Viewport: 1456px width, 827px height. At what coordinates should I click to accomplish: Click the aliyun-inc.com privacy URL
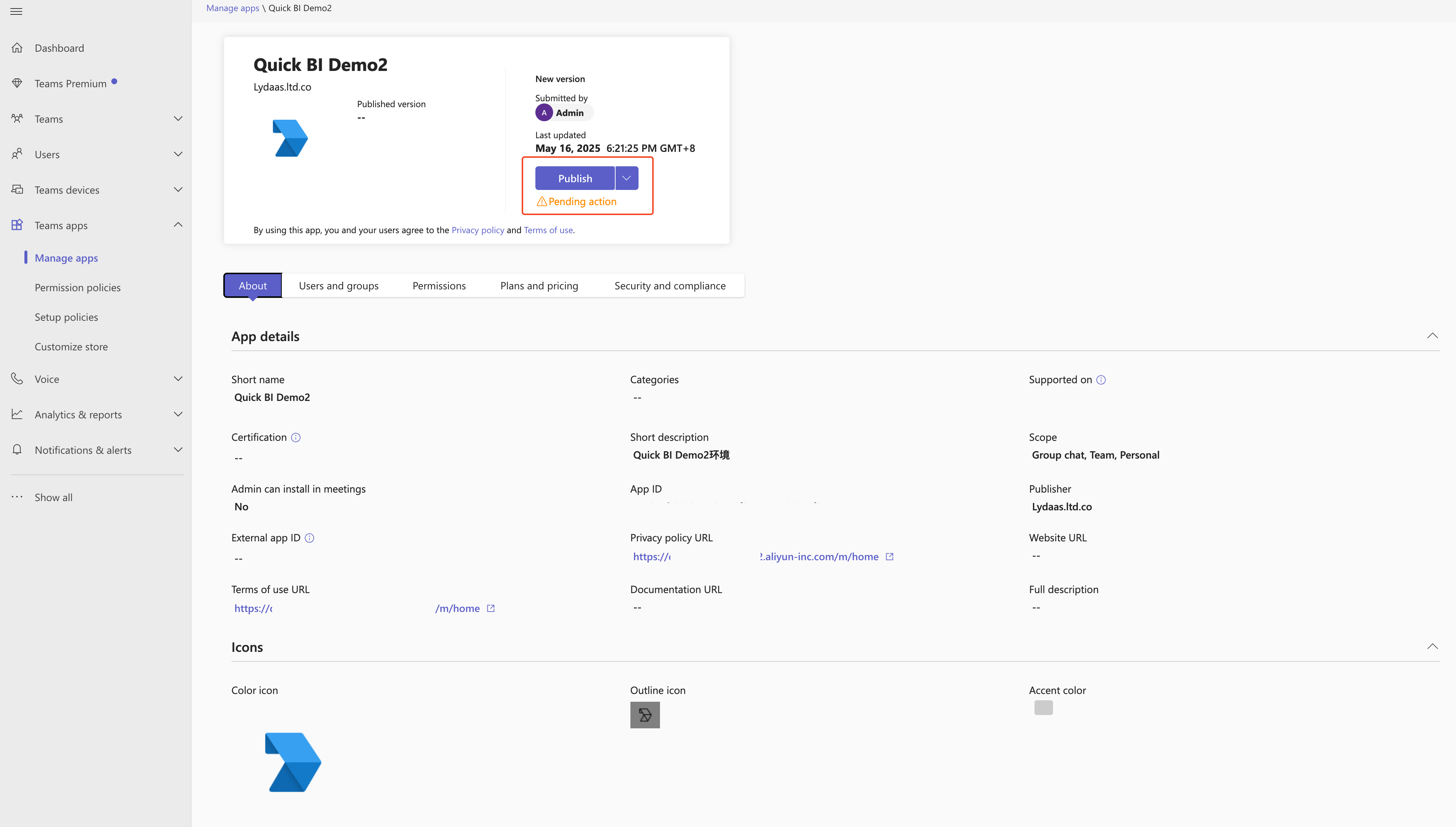tap(756, 557)
